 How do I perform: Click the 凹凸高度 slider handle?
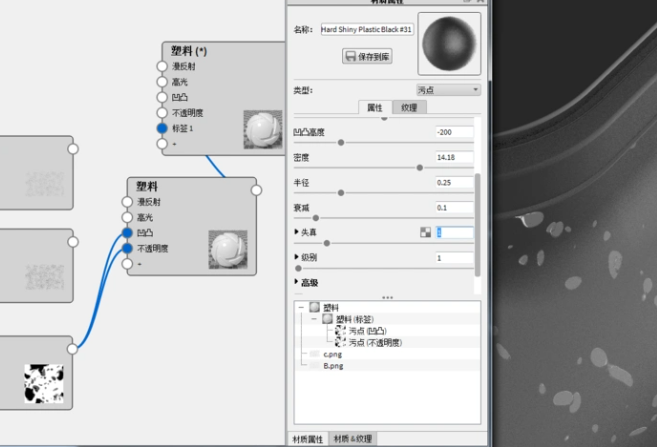pos(341,143)
